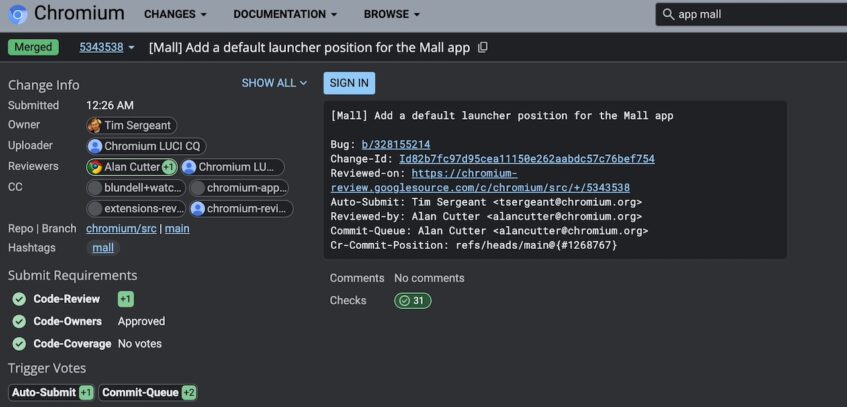
Task: Click the Cr-Commit-Position line in commit message
Action: [x=474, y=245]
